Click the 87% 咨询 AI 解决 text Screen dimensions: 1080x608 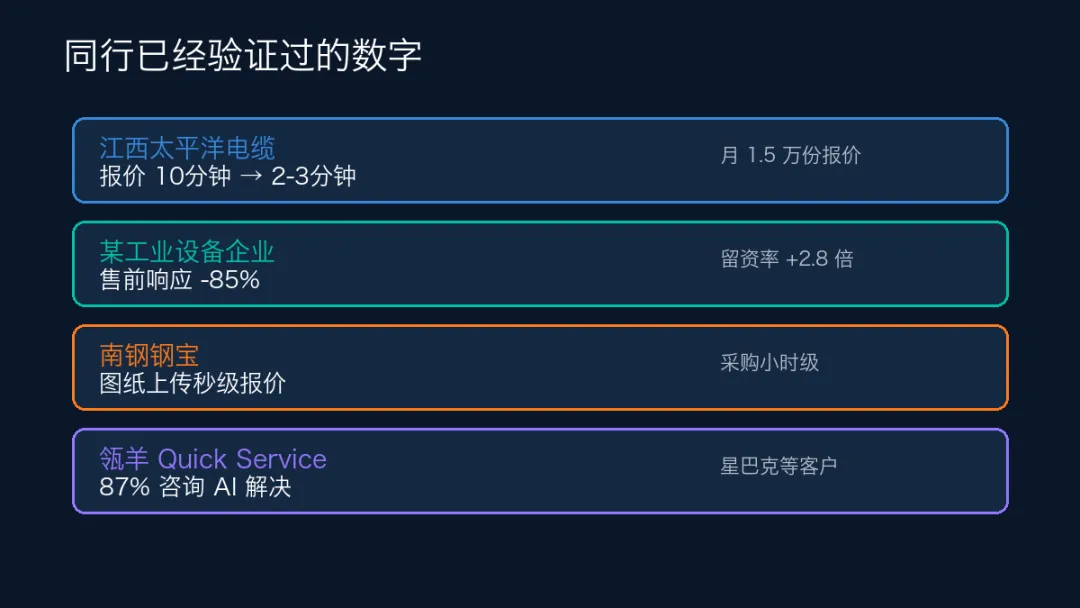[x=195, y=487]
